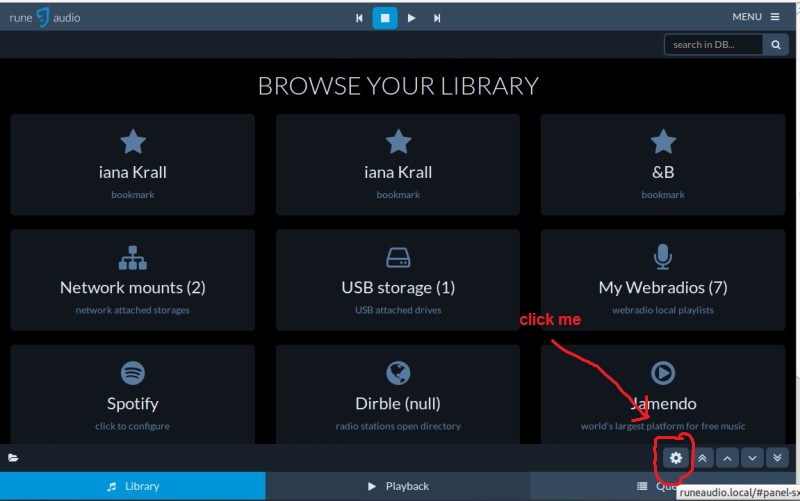Click 'network attached storages' subtitle
The width and height of the screenshot is (800, 501).
(133, 310)
